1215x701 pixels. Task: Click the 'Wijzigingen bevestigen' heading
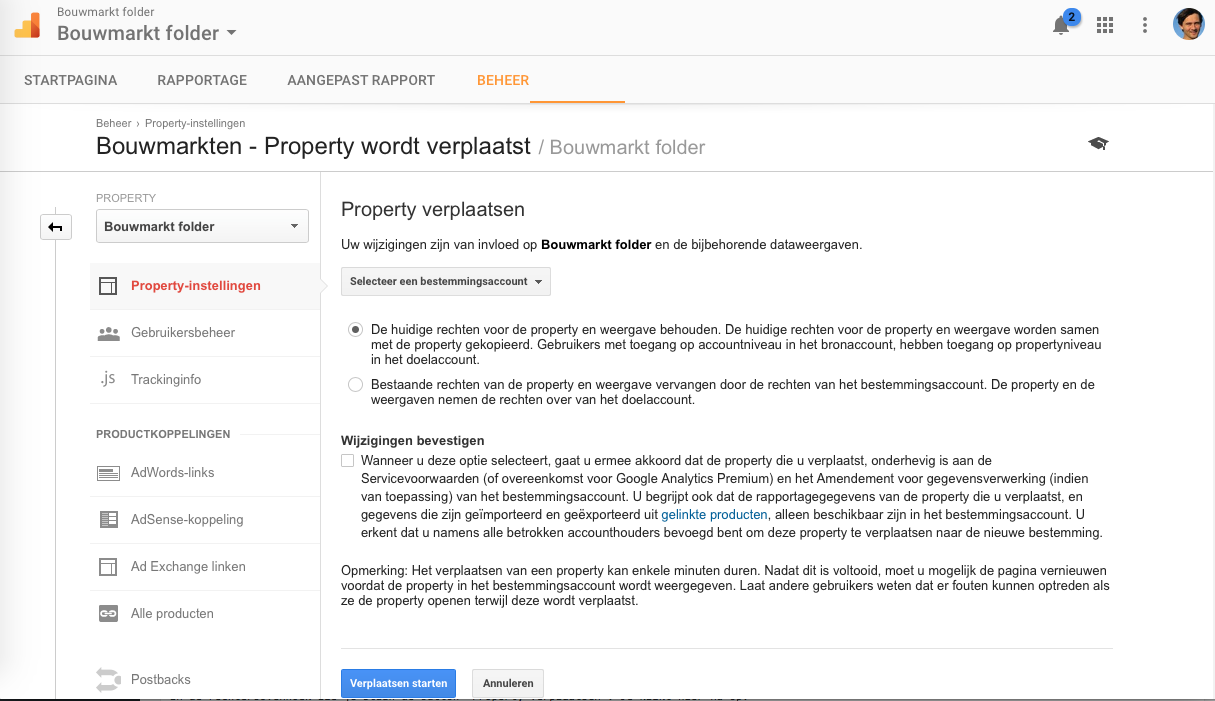[x=413, y=441]
